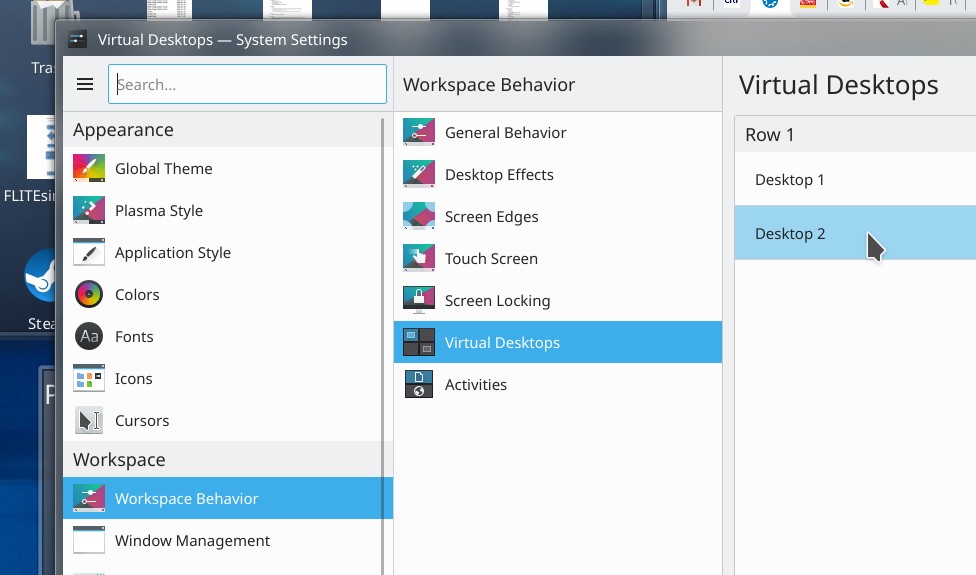The image size is (976, 575).
Task: Click the Fonts Aa icon
Action: click(x=89, y=336)
